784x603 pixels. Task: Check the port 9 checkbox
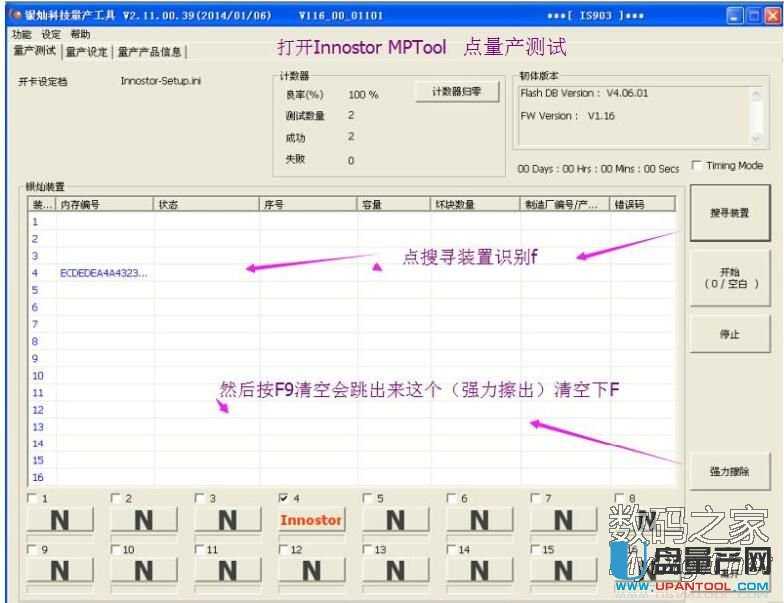32,550
